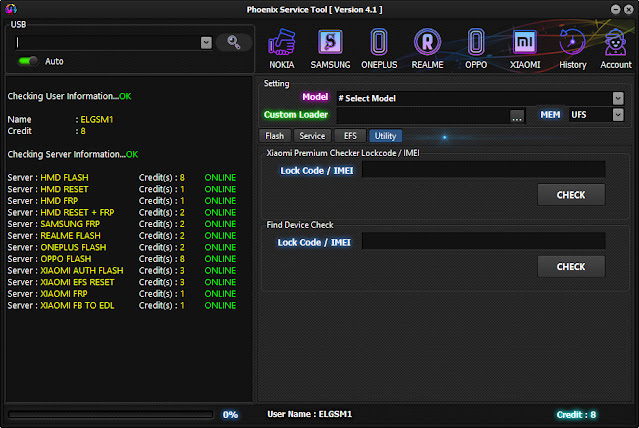Focus the Xiaomi Premium Checker IMEI field
This screenshot has height=428, width=639.
pyautogui.click(x=483, y=170)
